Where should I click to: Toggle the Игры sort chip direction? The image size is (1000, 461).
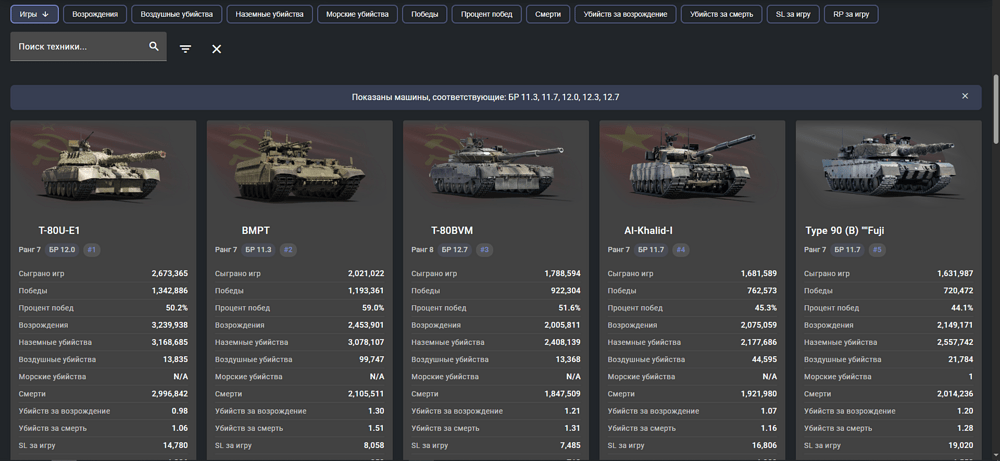coord(35,14)
